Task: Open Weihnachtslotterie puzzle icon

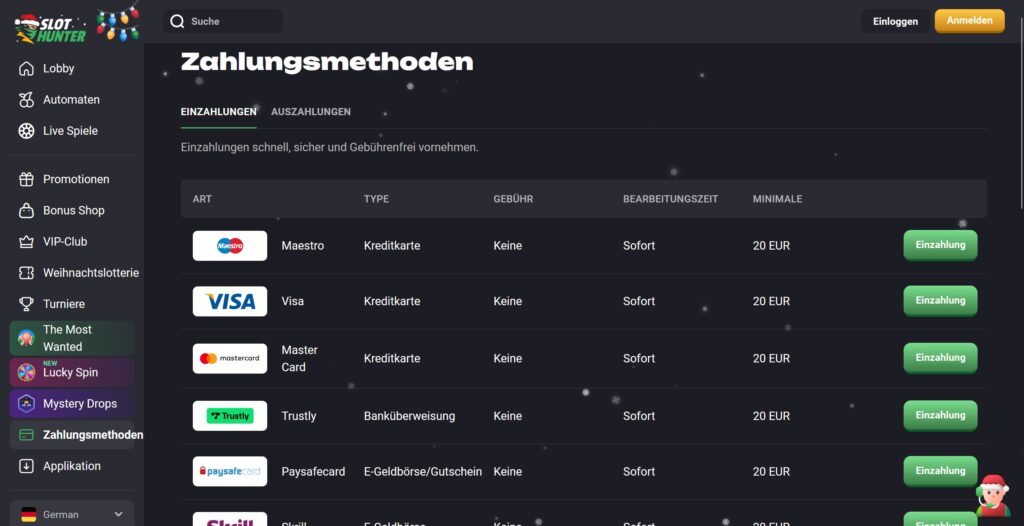Action: 27,273
